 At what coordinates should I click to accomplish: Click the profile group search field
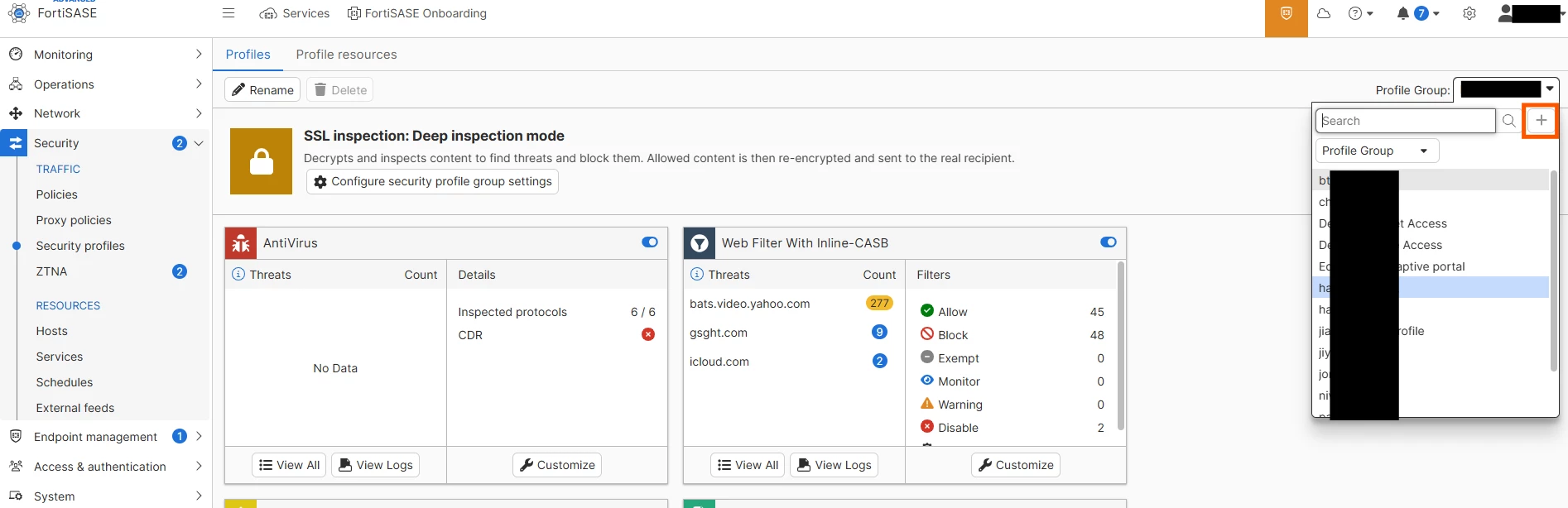click(x=1406, y=121)
